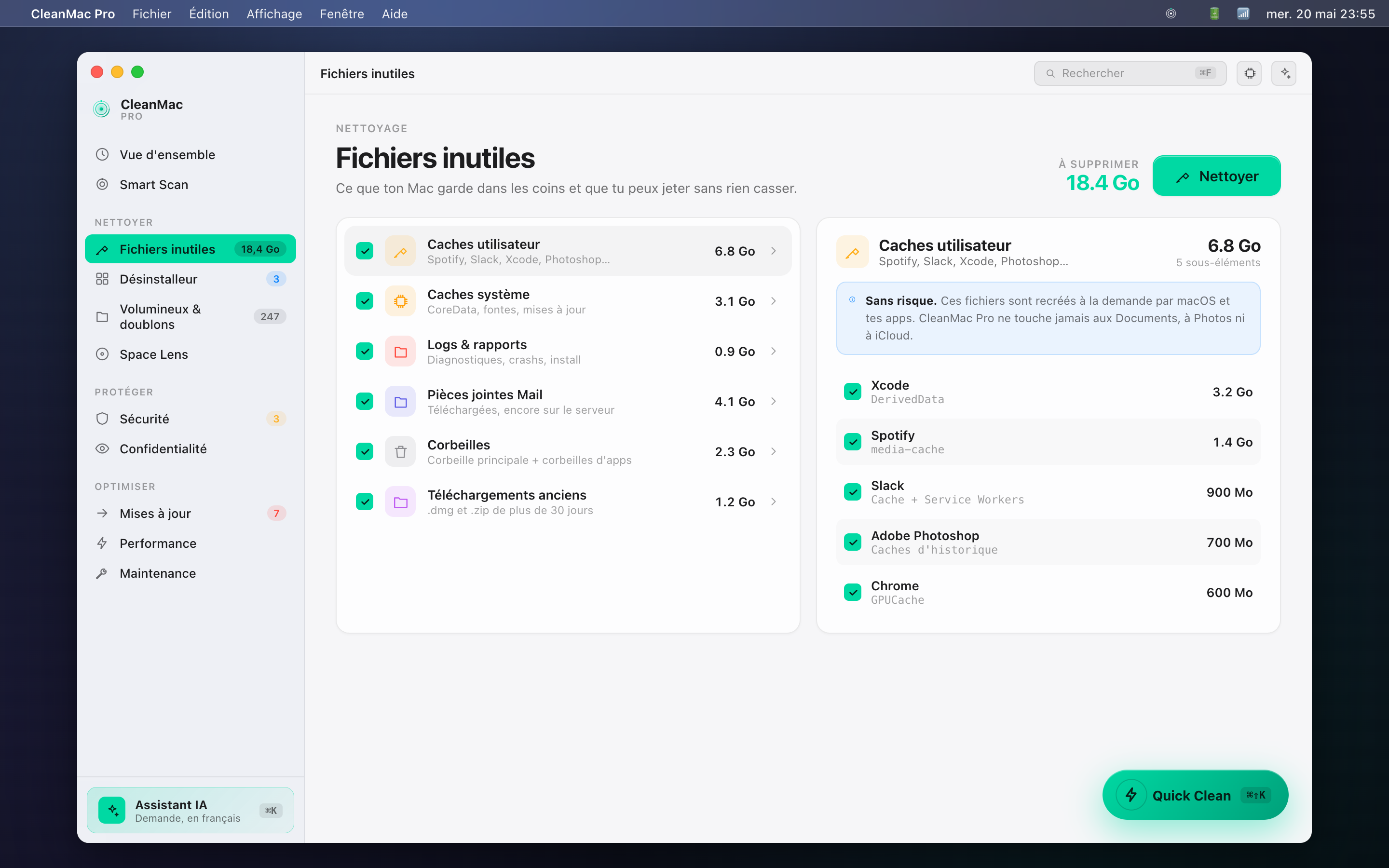1389x868 pixels.
Task: Expand Pièces jointes Mail via its chevron
Action: pos(774,401)
